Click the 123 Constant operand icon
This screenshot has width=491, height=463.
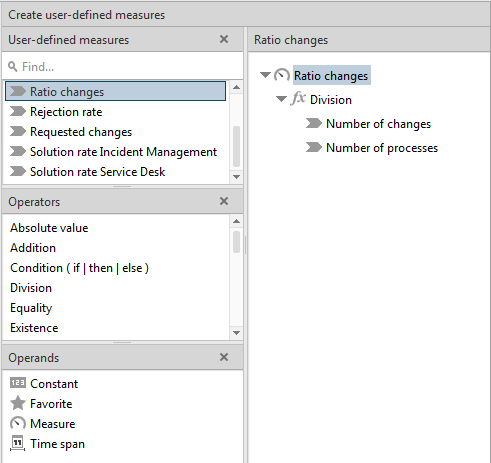coord(18,383)
